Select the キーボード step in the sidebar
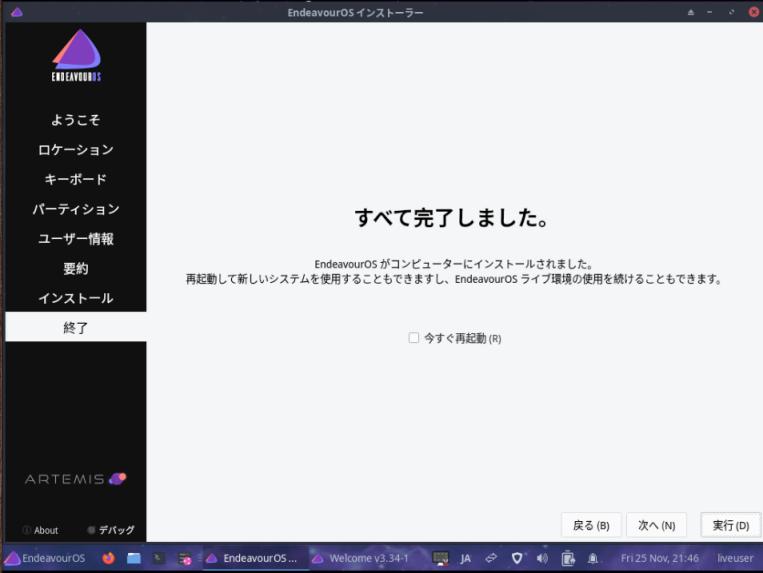 76,179
